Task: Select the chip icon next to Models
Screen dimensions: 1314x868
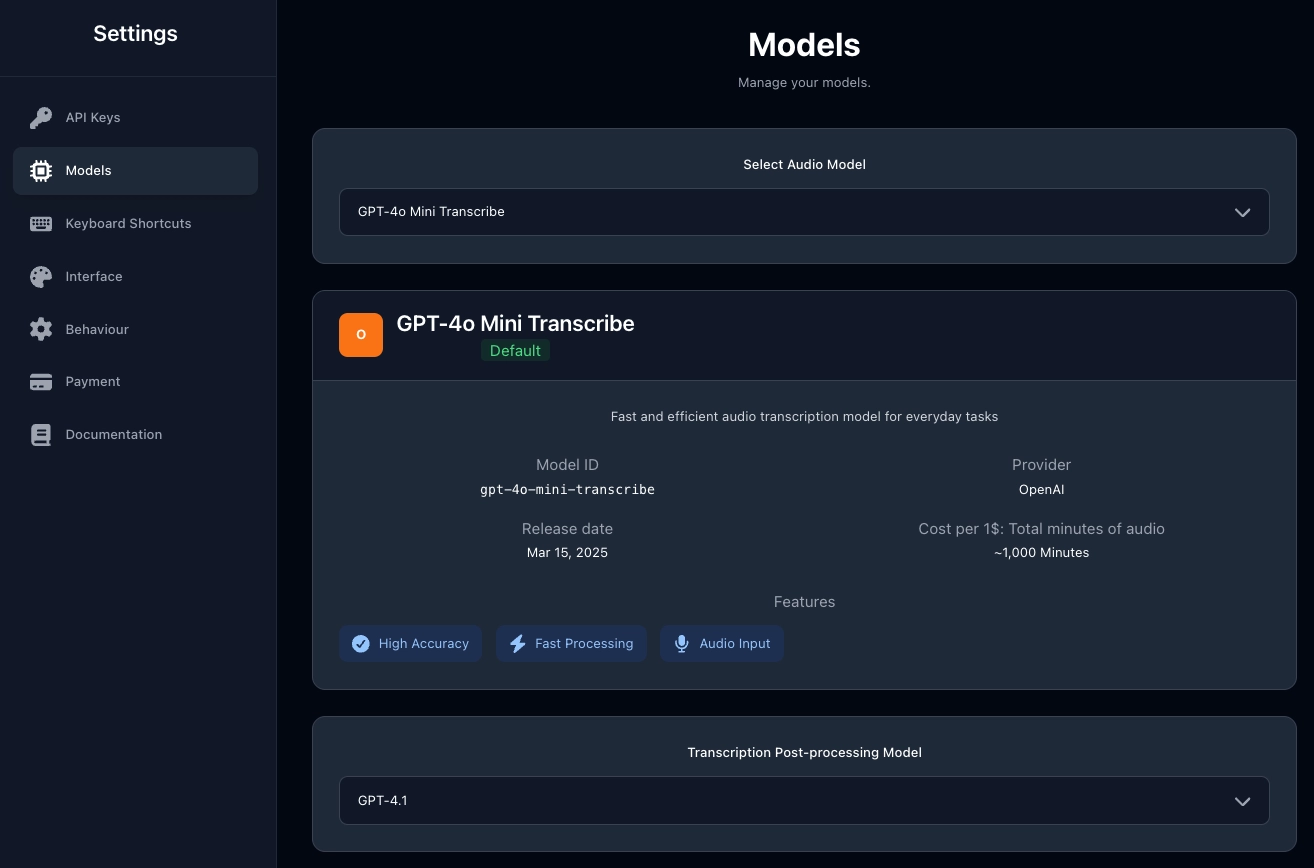Action: 40,170
